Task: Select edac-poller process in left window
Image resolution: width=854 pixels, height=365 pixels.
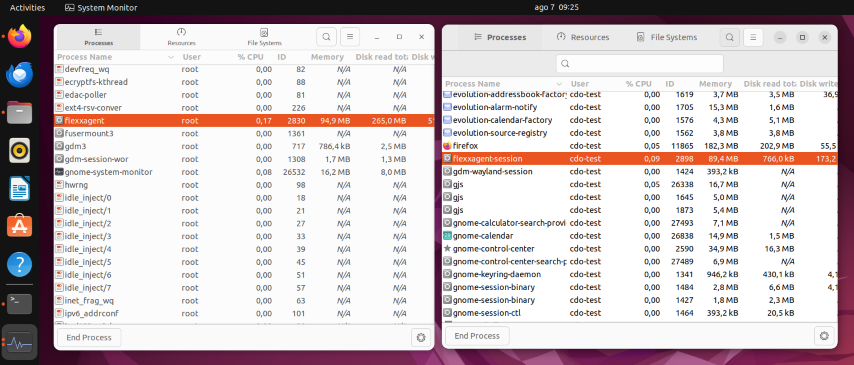Action: tap(244, 95)
